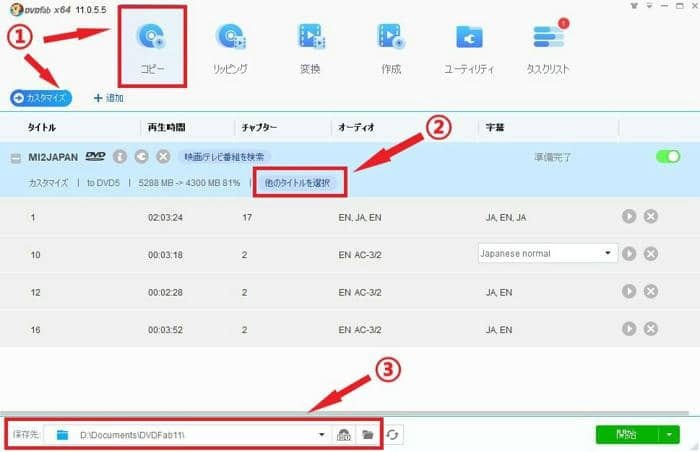Remove title 16 from the list

(651, 327)
